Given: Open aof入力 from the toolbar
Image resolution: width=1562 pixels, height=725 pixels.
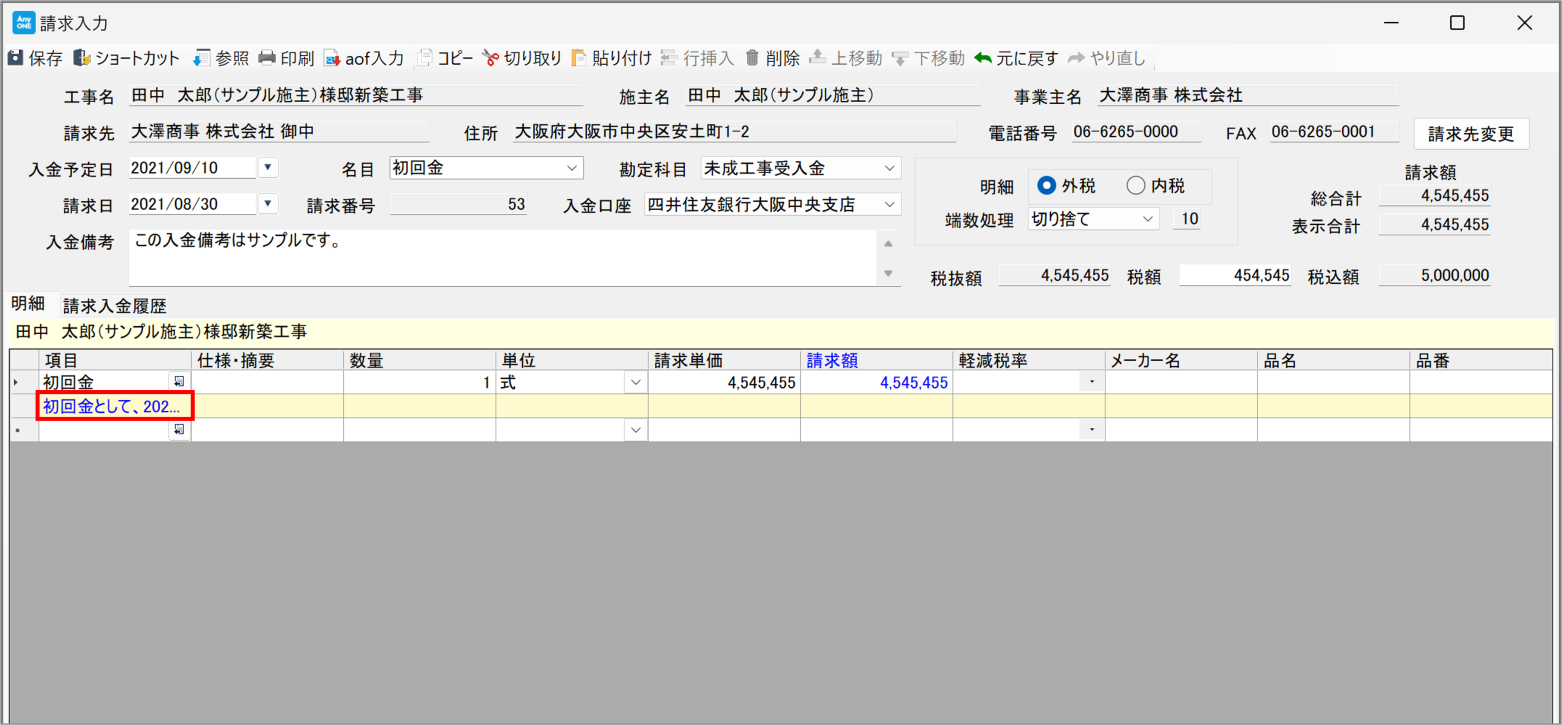Looking at the screenshot, I should pos(332,58).
